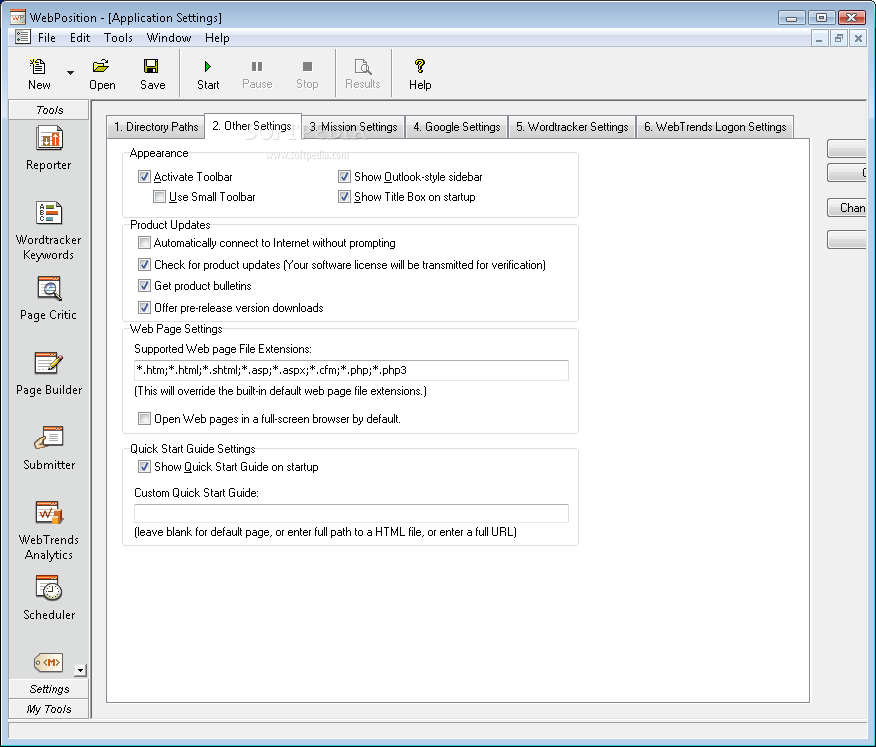Click the Pause toolbar button

(x=257, y=74)
